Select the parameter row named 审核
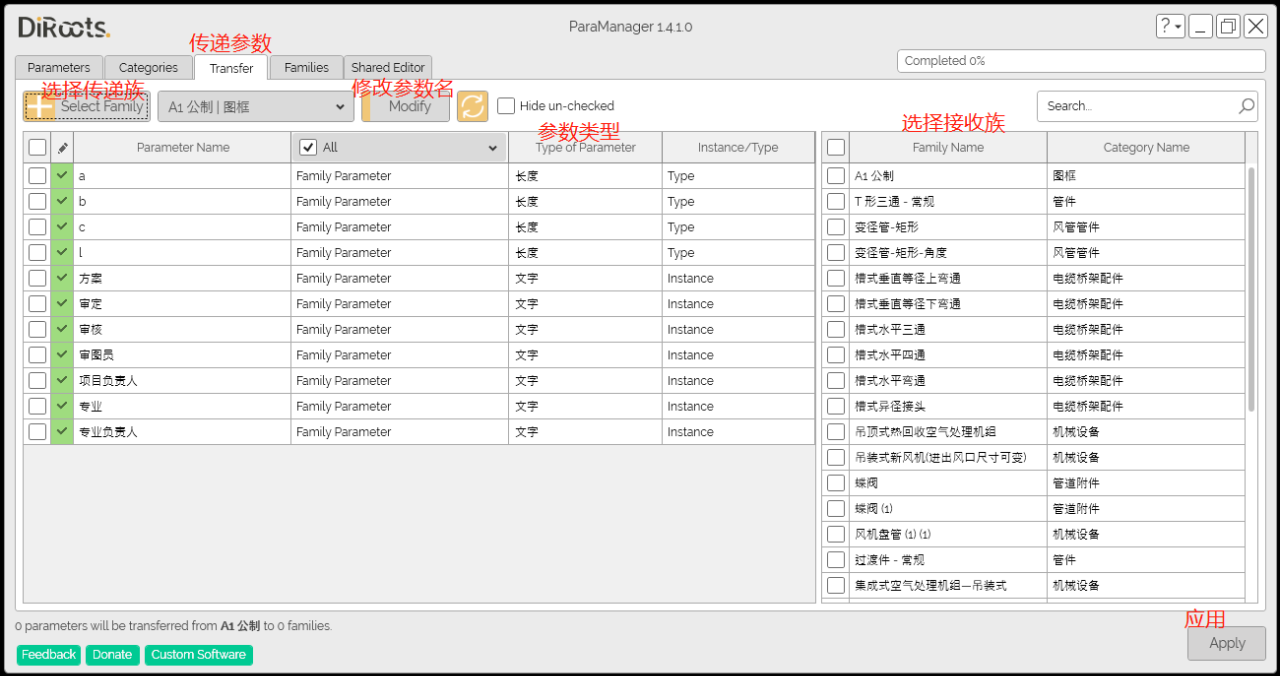This screenshot has width=1280, height=676. click(419, 329)
